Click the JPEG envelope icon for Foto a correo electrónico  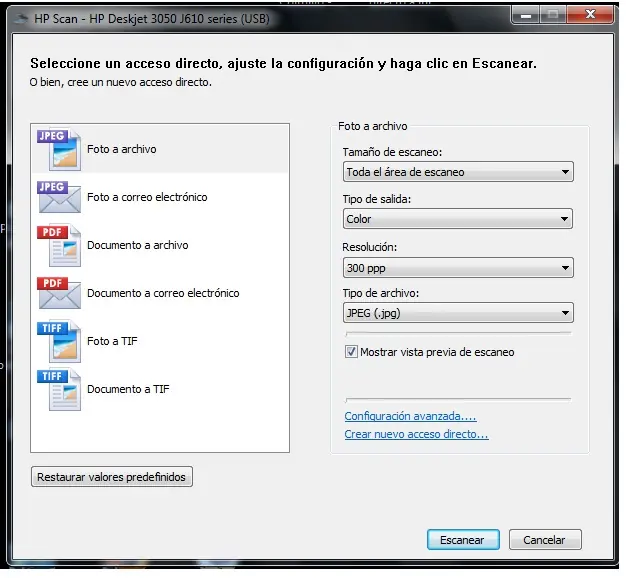click(x=59, y=197)
